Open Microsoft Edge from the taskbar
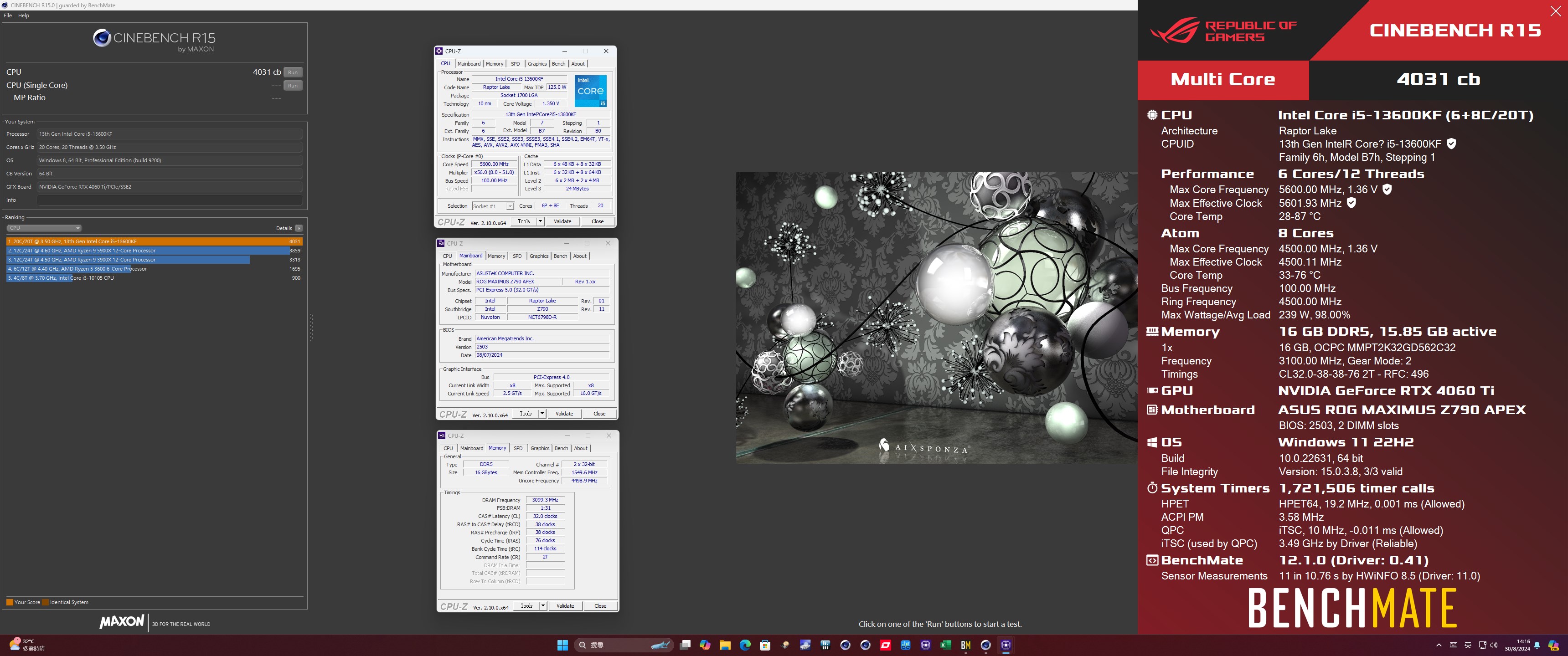Viewport: 1568px width, 656px height. (745, 645)
